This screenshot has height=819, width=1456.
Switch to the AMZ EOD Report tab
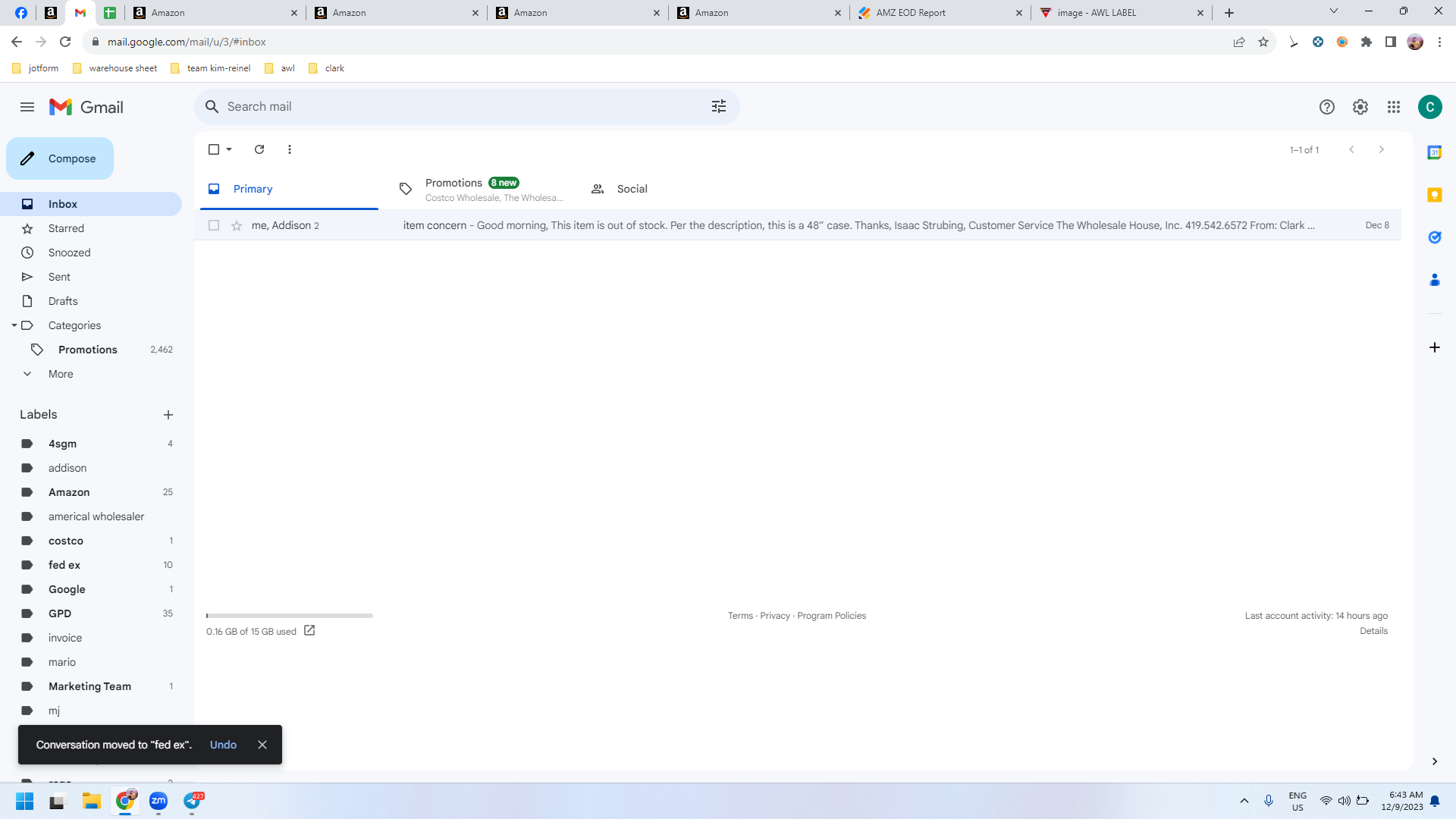point(940,13)
